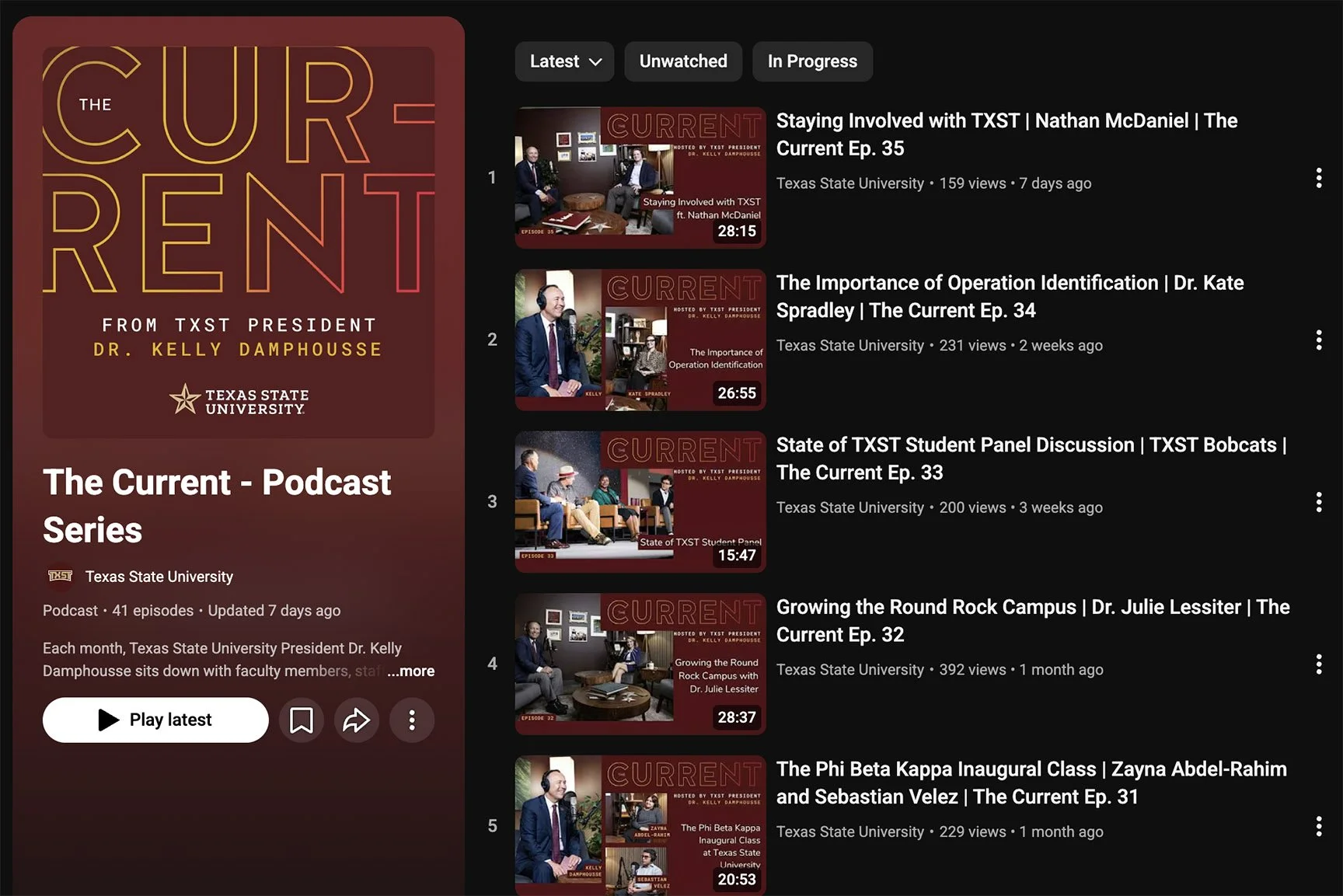Click the Ep. 31 video thumbnail
This screenshot has height=896, width=1343.
[x=640, y=825]
